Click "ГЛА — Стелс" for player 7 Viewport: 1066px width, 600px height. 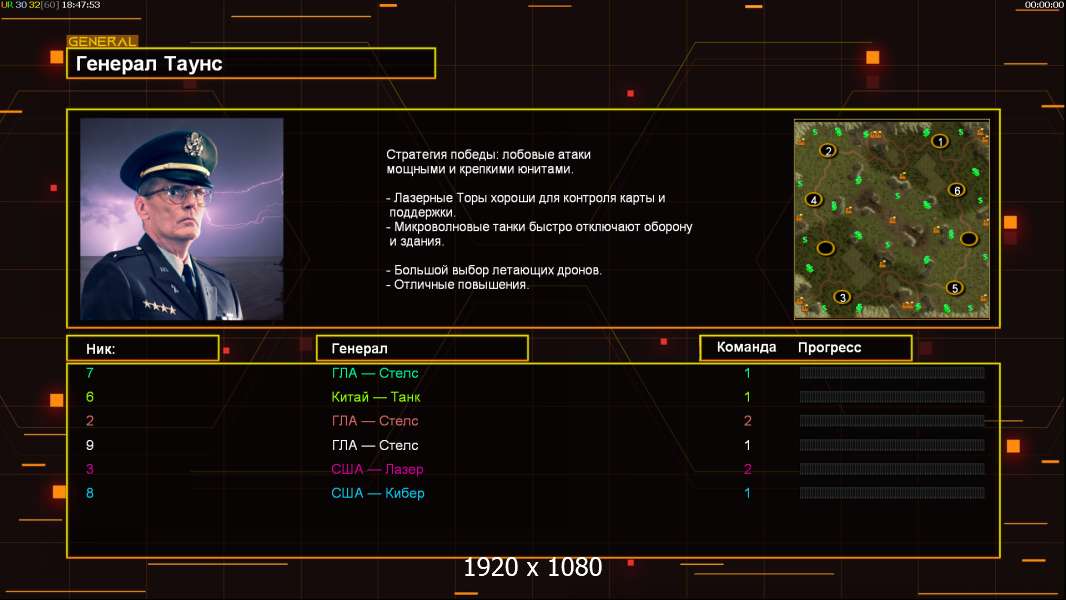[375, 373]
